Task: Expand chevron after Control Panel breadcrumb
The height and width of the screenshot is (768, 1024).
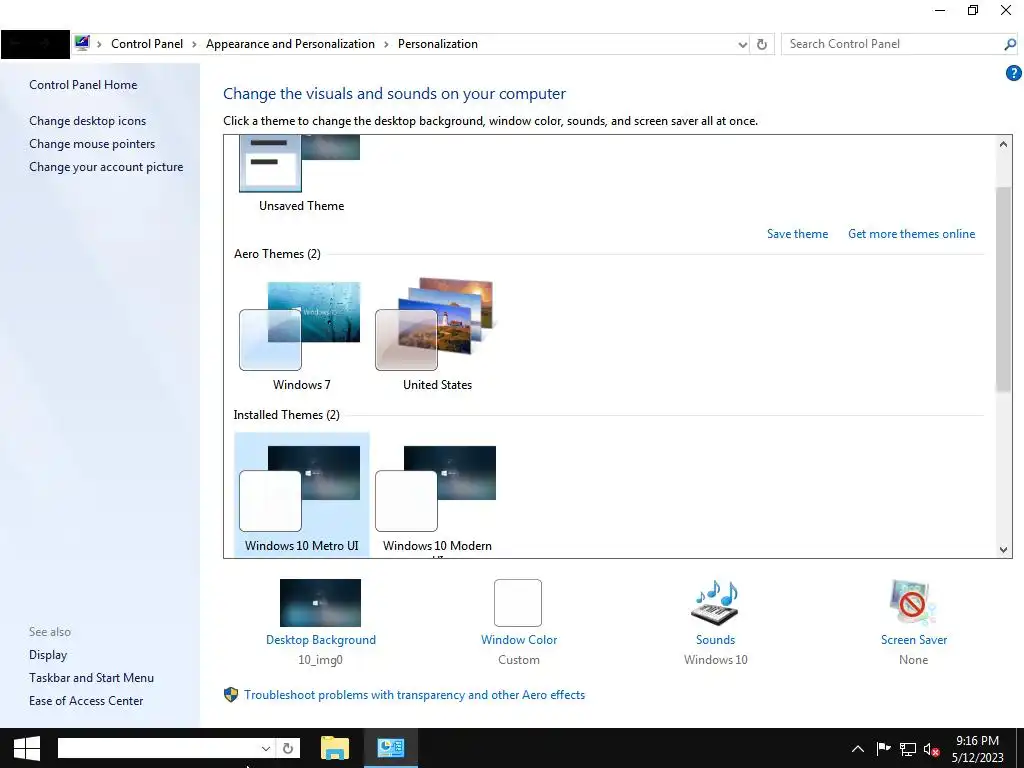Action: point(194,44)
